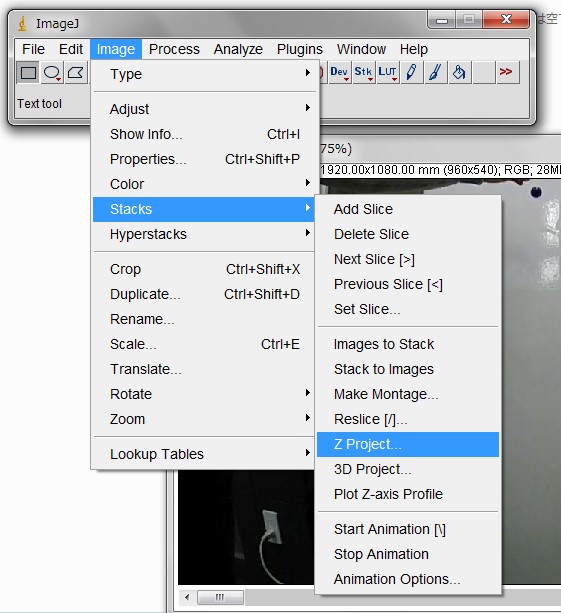Select Set Slice... entry
The image size is (561, 613).
click(x=408, y=309)
